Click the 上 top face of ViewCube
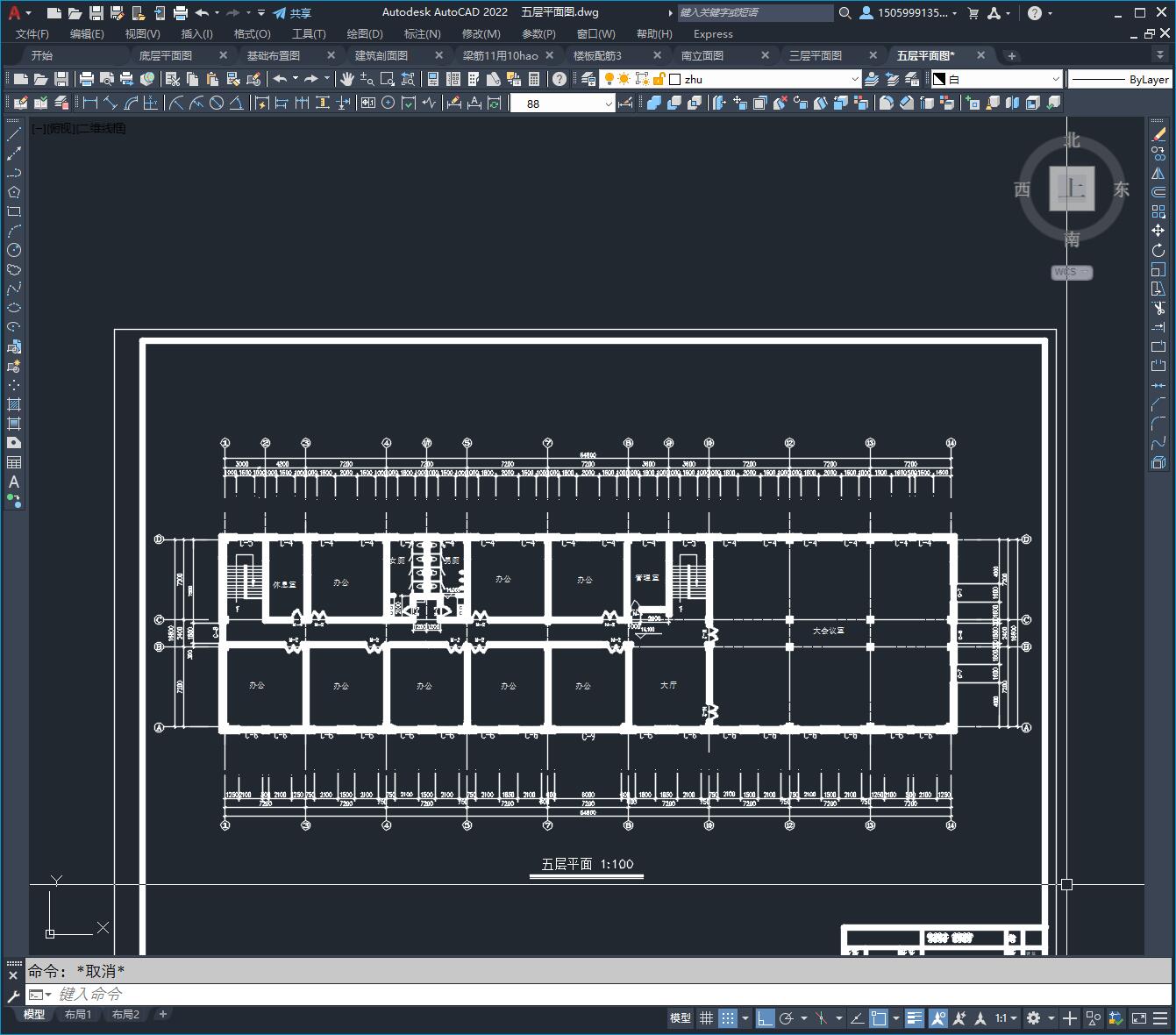Image resolution: width=1176 pixels, height=1035 pixels. coord(1072,188)
